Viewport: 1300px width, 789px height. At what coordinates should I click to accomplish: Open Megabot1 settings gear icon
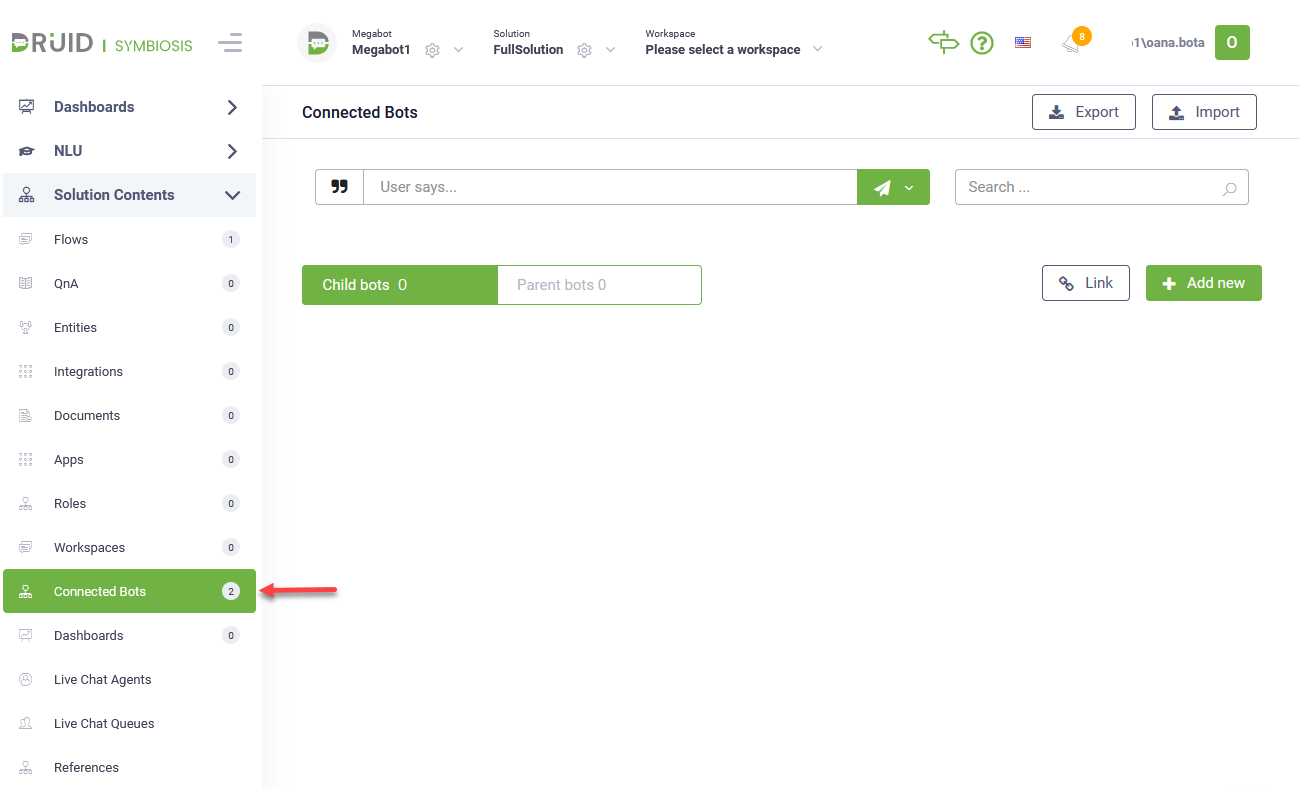(x=432, y=50)
